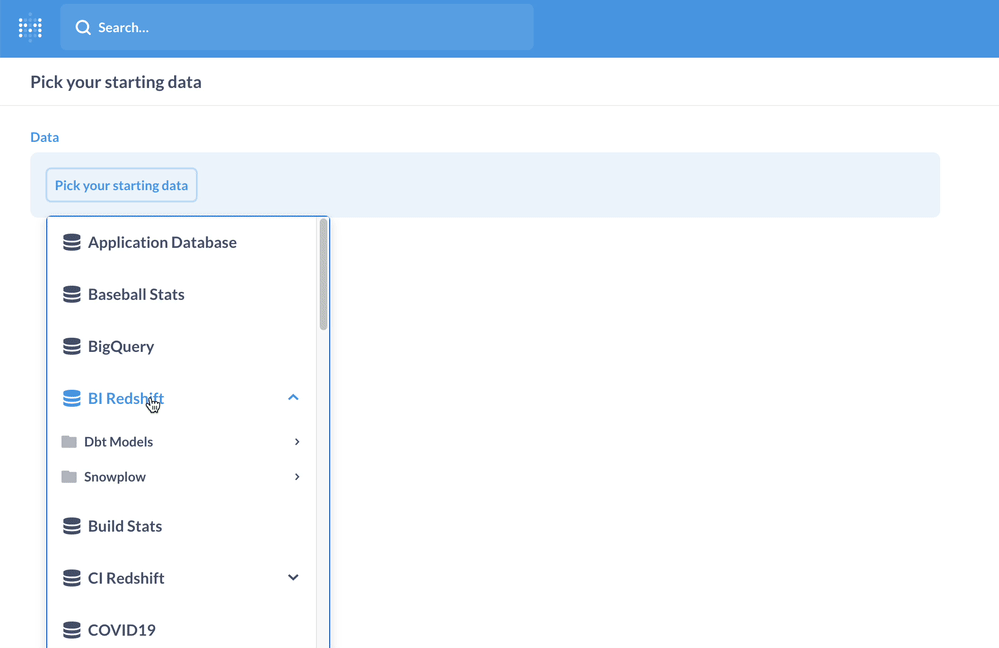Image resolution: width=999 pixels, height=648 pixels.
Task: Click the COVID19 database icon
Action: point(71,629)
